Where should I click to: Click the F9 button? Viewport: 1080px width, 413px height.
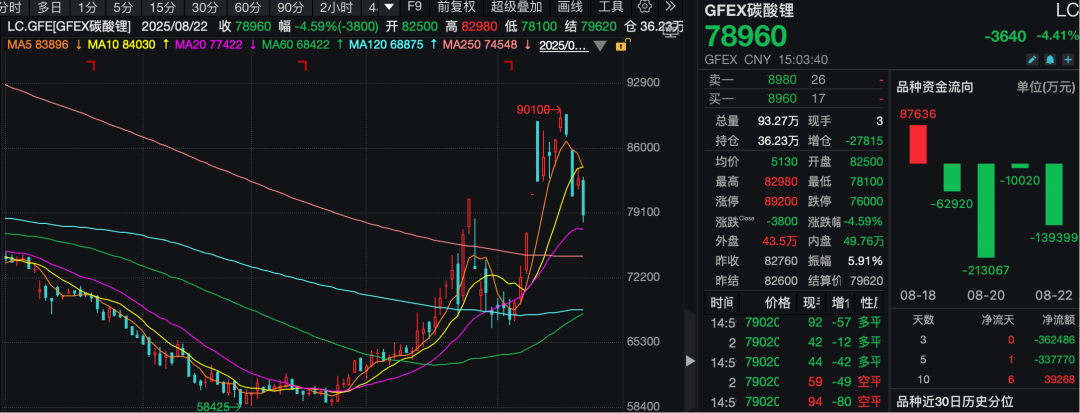click(414, 8)
